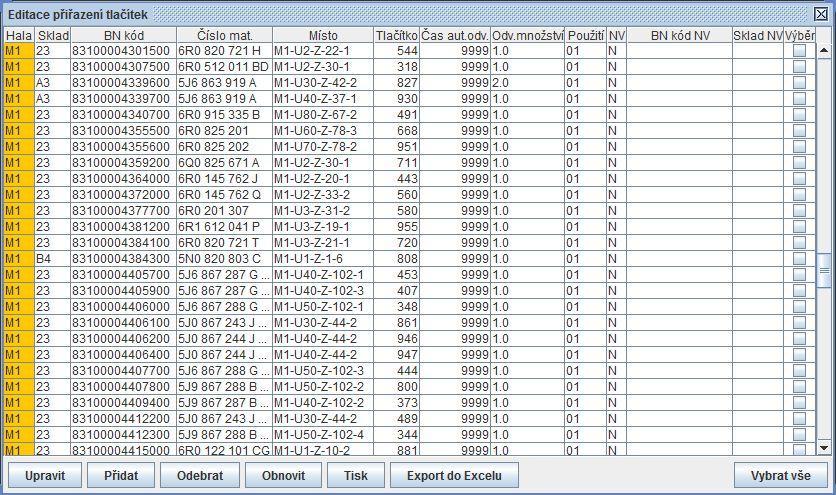Select material 6Q0 825 671 A
Image resolution: width=836 pixels, height=495 pixels.
pos(224,163)
